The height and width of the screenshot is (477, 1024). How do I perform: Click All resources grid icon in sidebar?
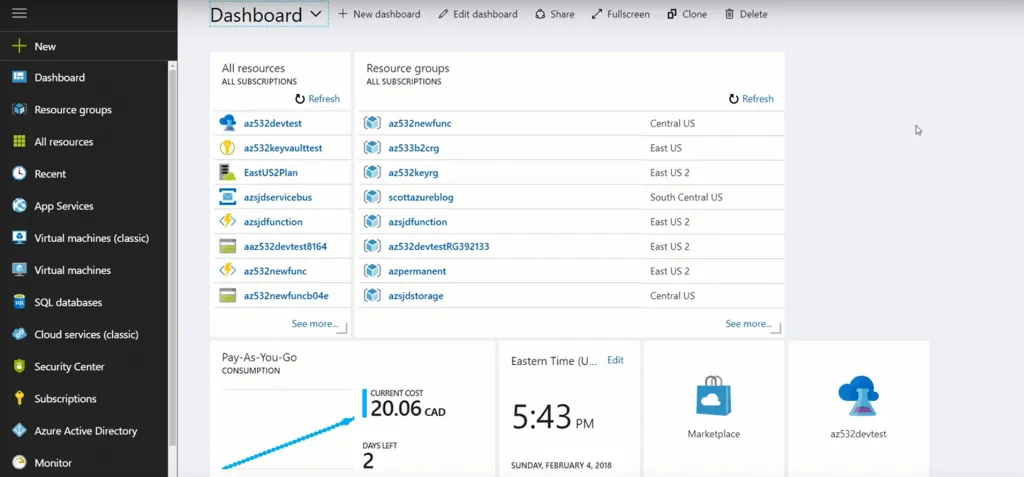pos(20,142)
